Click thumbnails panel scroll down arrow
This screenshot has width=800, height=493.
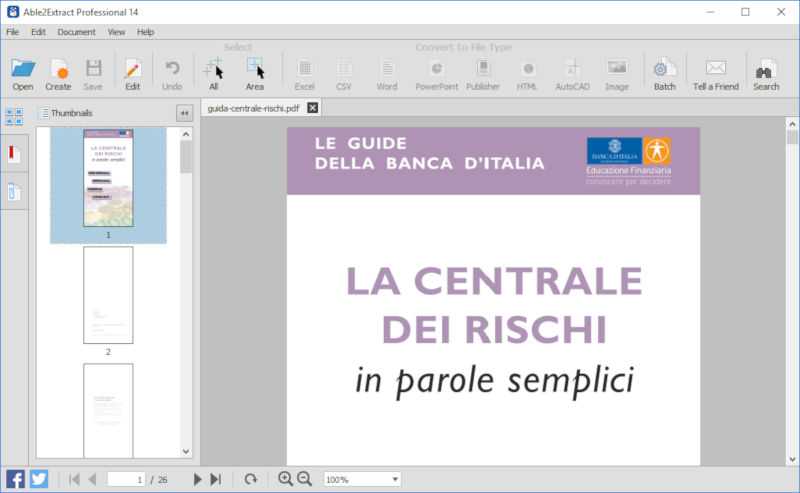[x=186, y=451]
